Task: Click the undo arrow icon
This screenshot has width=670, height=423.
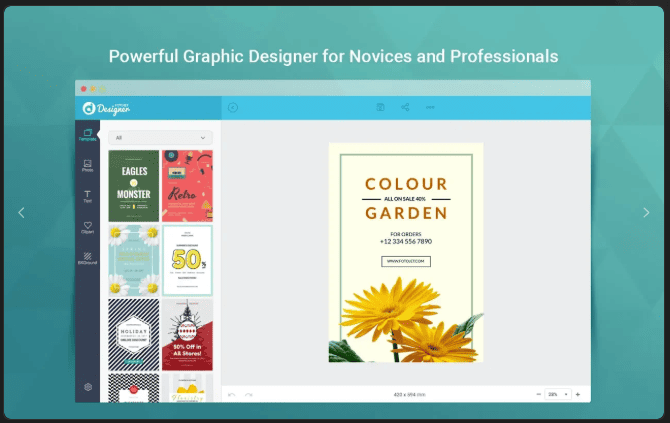Action: pyautogui.click(x=232, y=395)
